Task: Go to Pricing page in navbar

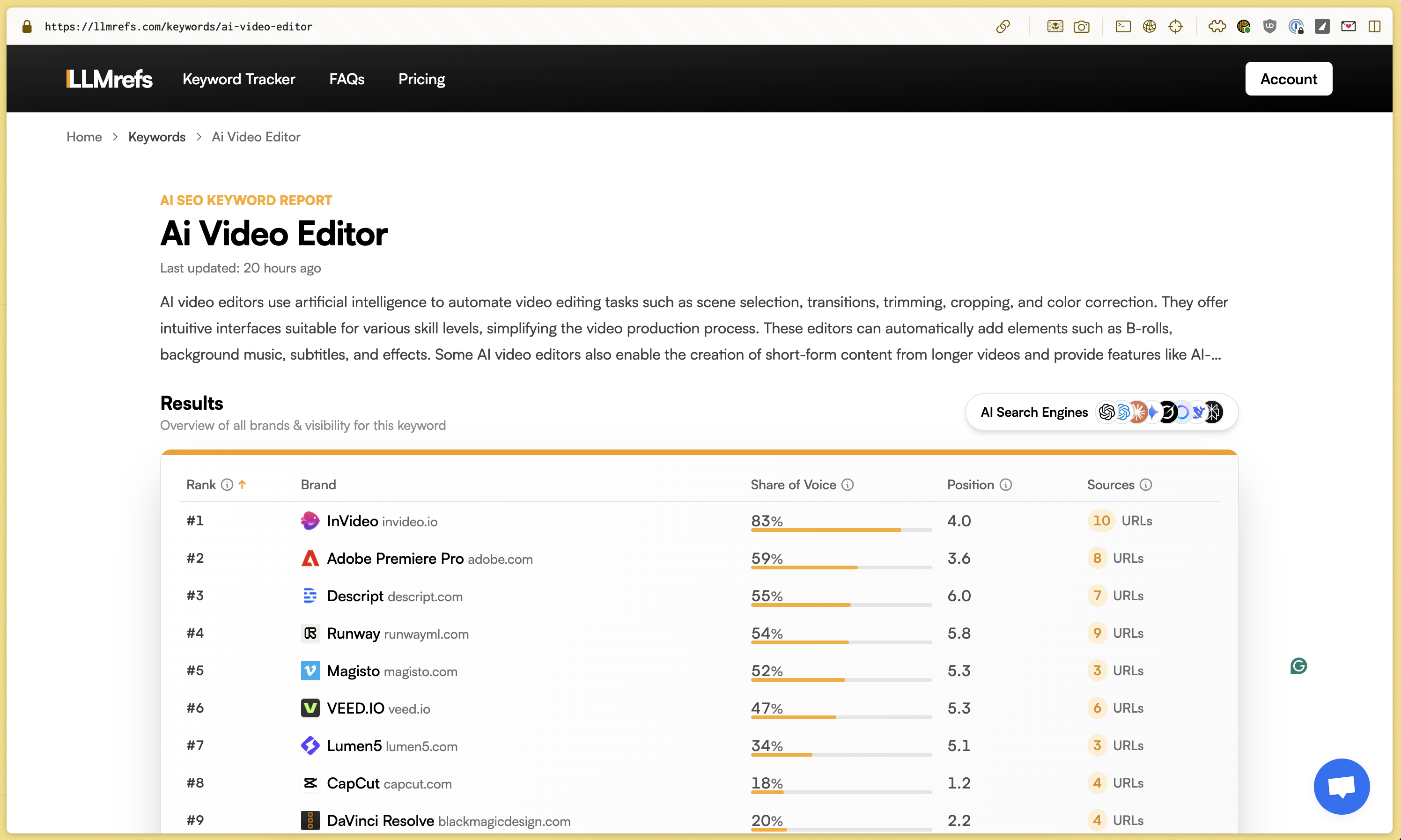Action: click(421, 79)
